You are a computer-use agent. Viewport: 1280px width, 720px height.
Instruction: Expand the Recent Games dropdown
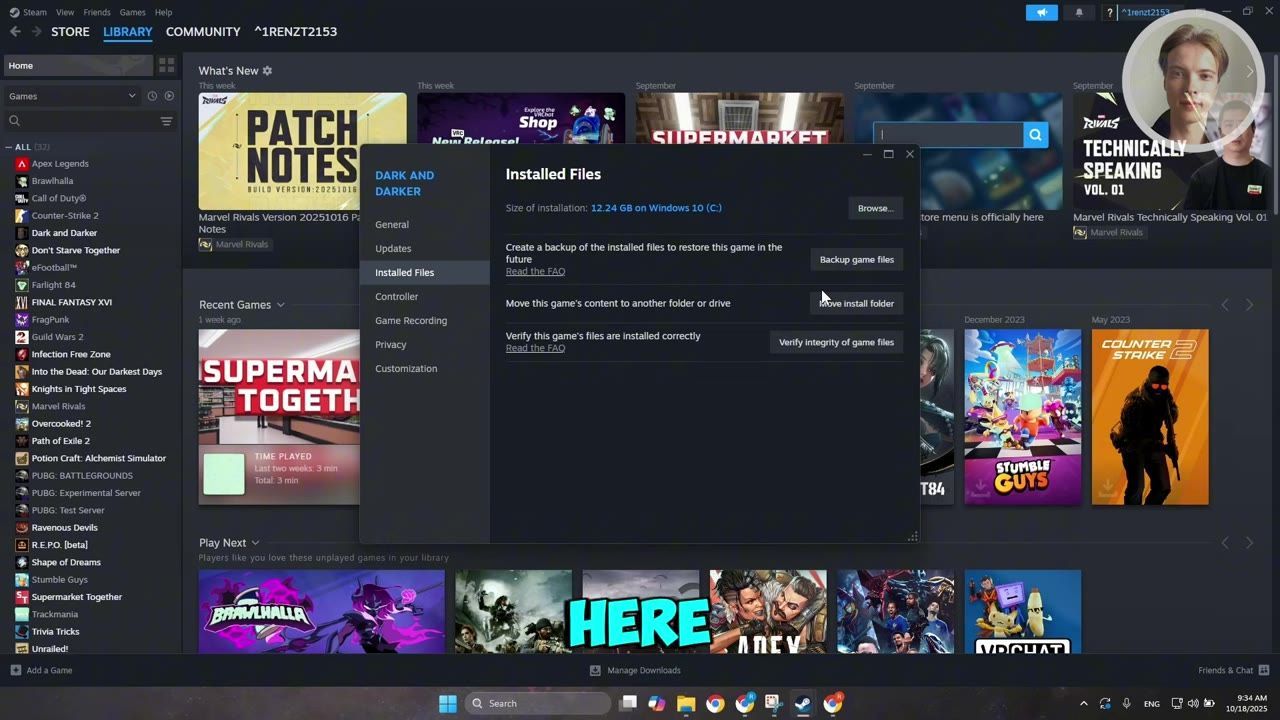(x=280, y=305)
